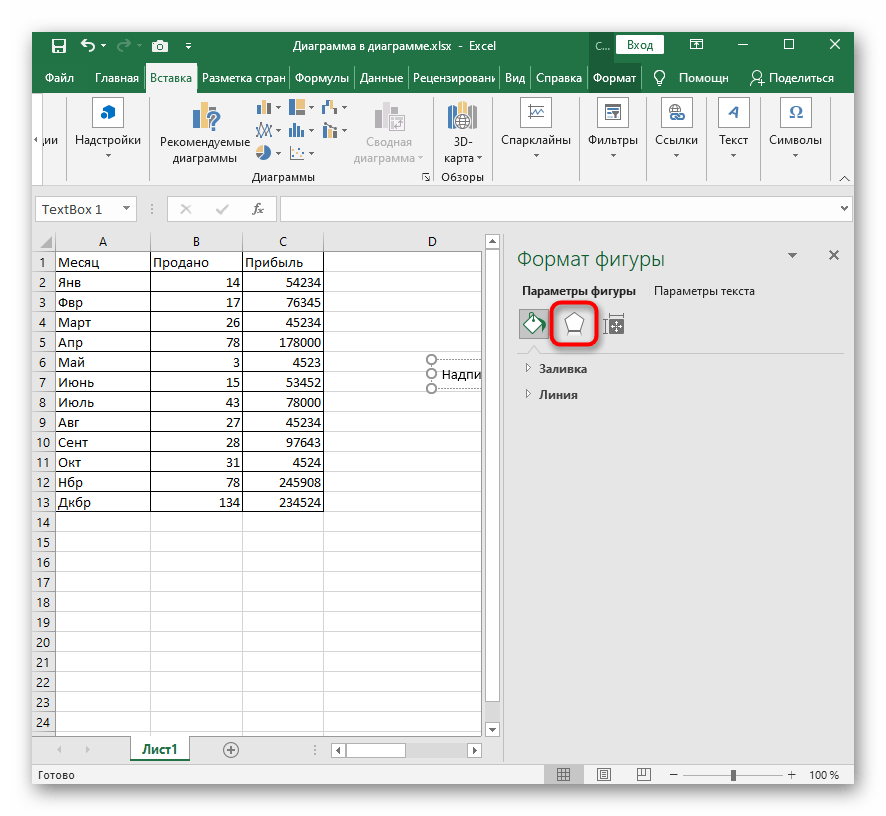
Task: Switch to Text options (Параметры текста)
Action: [x=704, y=291]
